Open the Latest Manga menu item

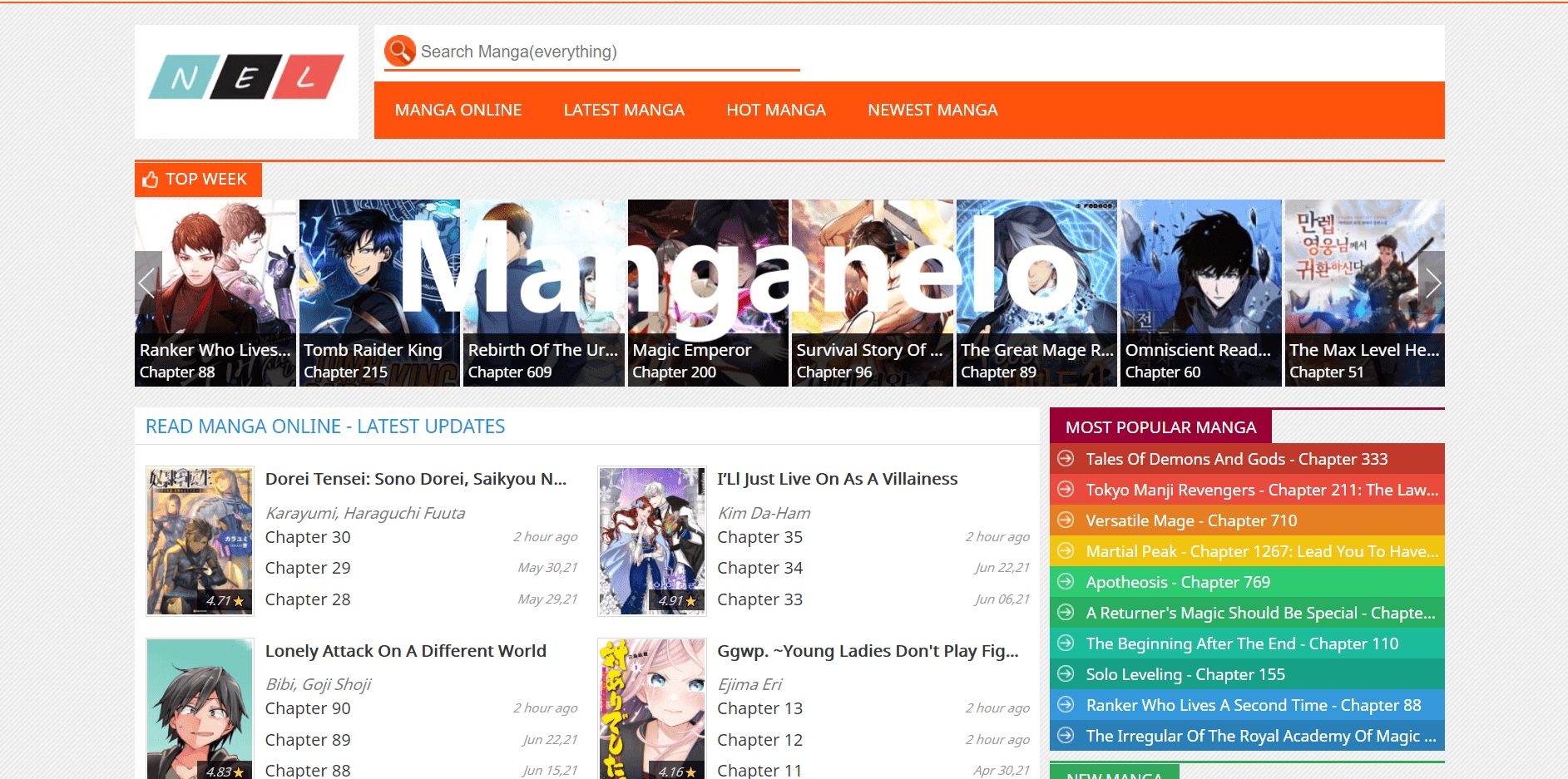pos(624,110)
